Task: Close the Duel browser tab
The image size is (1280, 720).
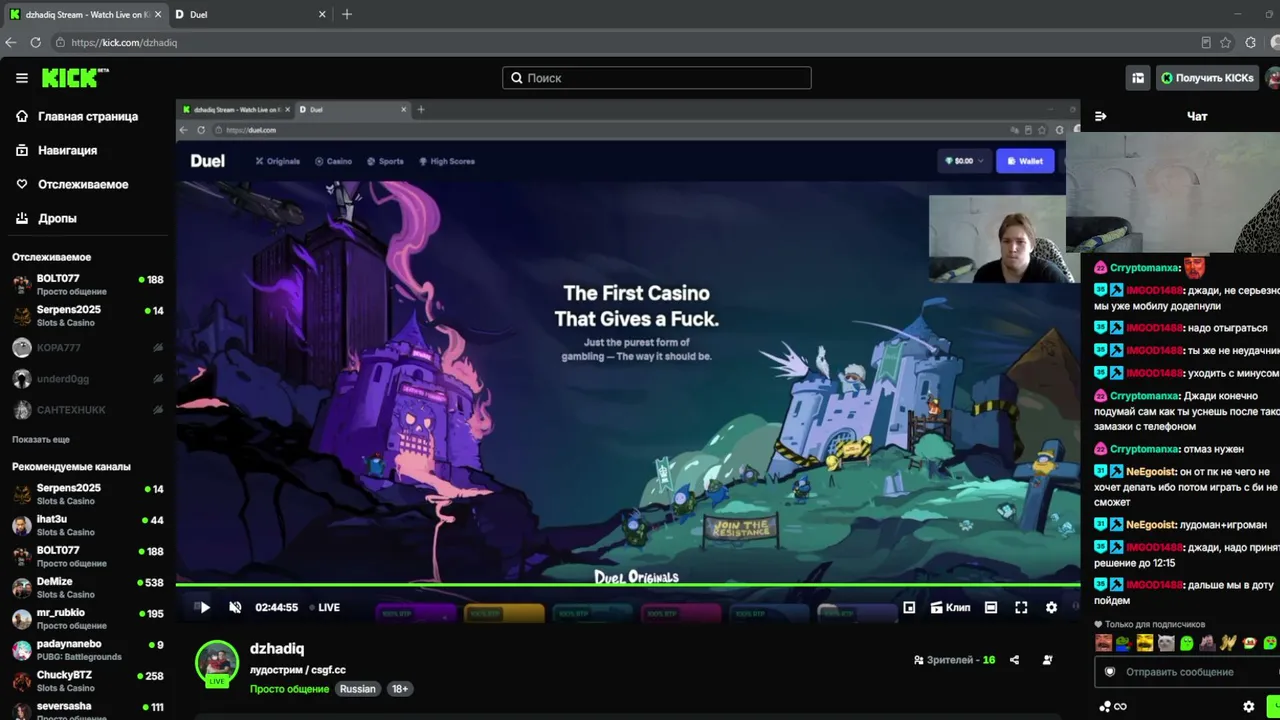Action: 322,14
